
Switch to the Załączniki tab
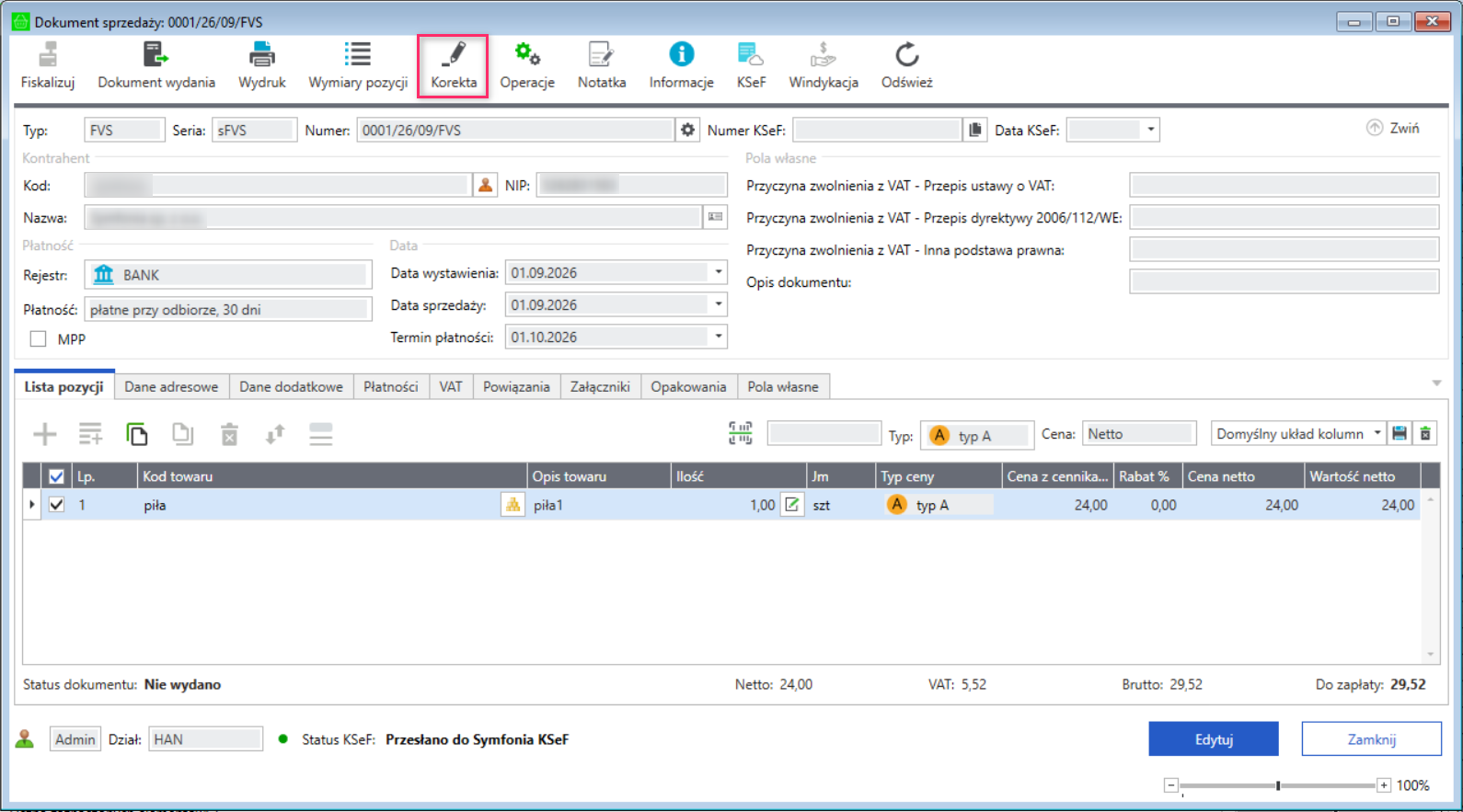pos(600,387)
